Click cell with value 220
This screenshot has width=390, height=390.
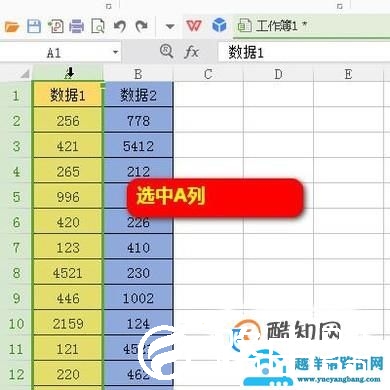68,374
